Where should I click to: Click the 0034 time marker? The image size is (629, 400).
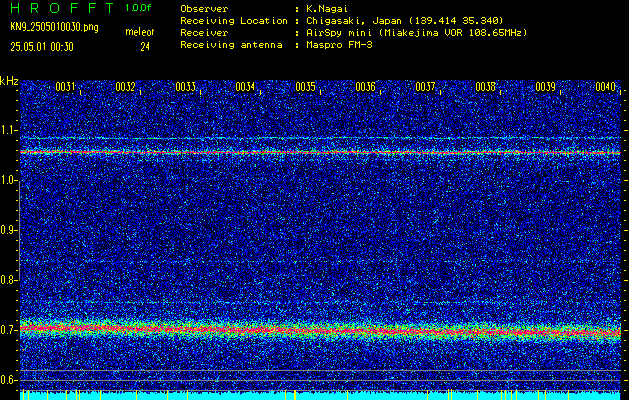[245, 87]
